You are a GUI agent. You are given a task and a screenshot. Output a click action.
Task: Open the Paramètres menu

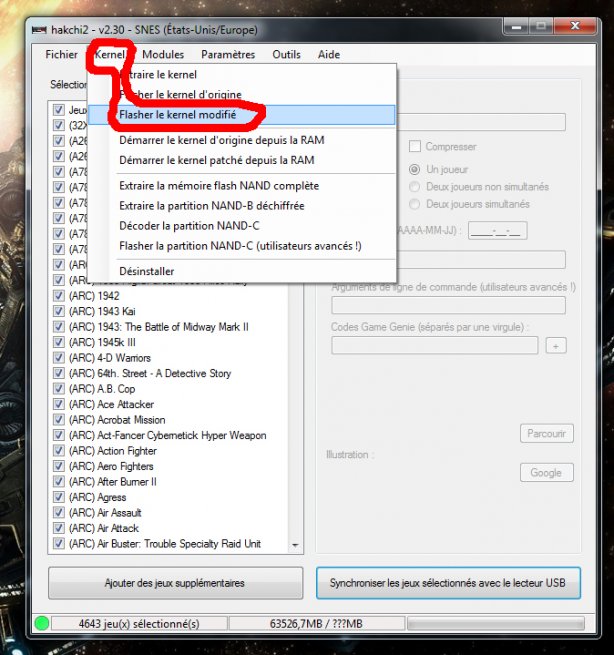(x=228, y=54)
